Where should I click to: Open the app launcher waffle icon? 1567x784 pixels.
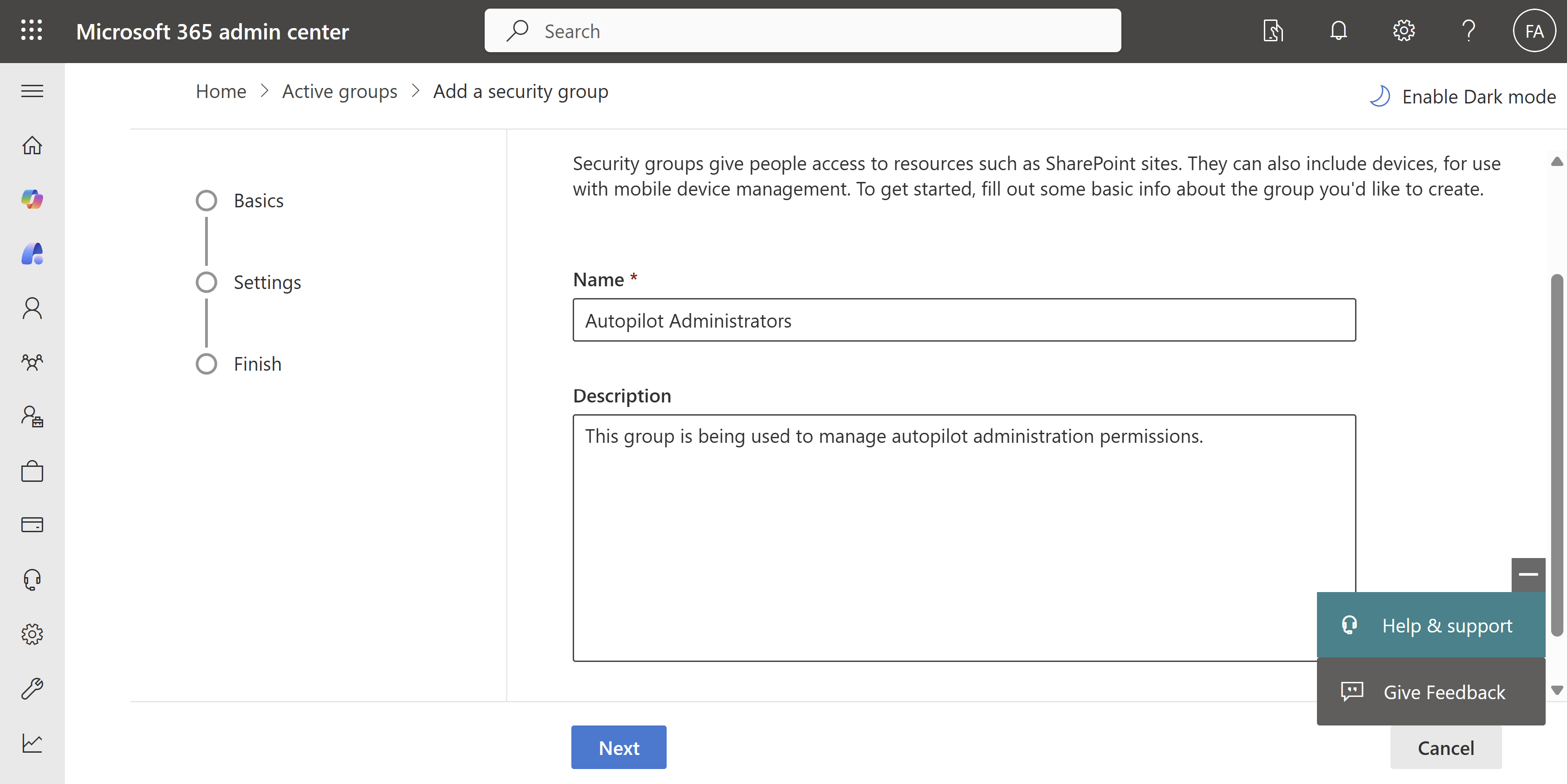[32, 30]
